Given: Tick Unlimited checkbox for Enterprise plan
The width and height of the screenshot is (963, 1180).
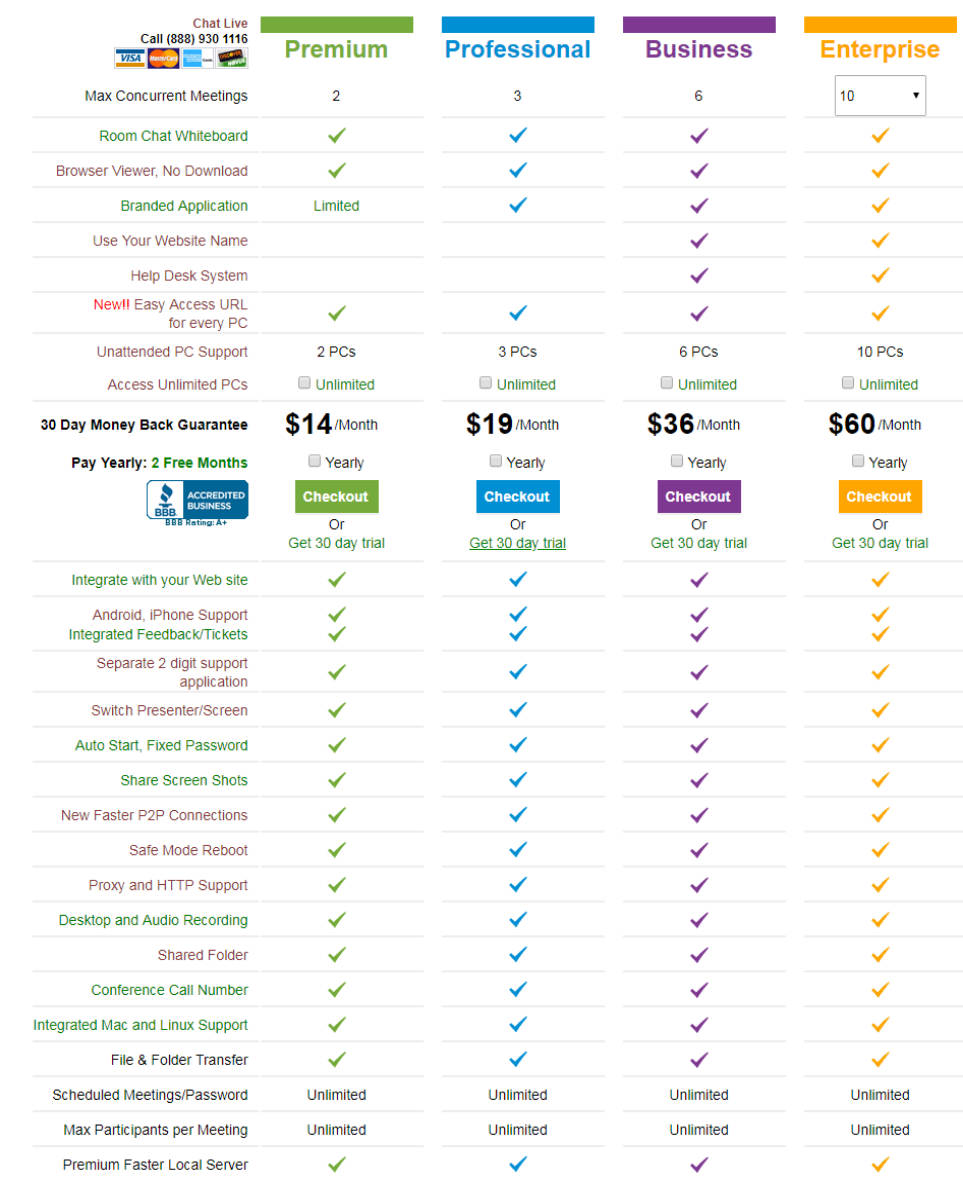Looking at the screenshot, I should [x=848, y=383].
